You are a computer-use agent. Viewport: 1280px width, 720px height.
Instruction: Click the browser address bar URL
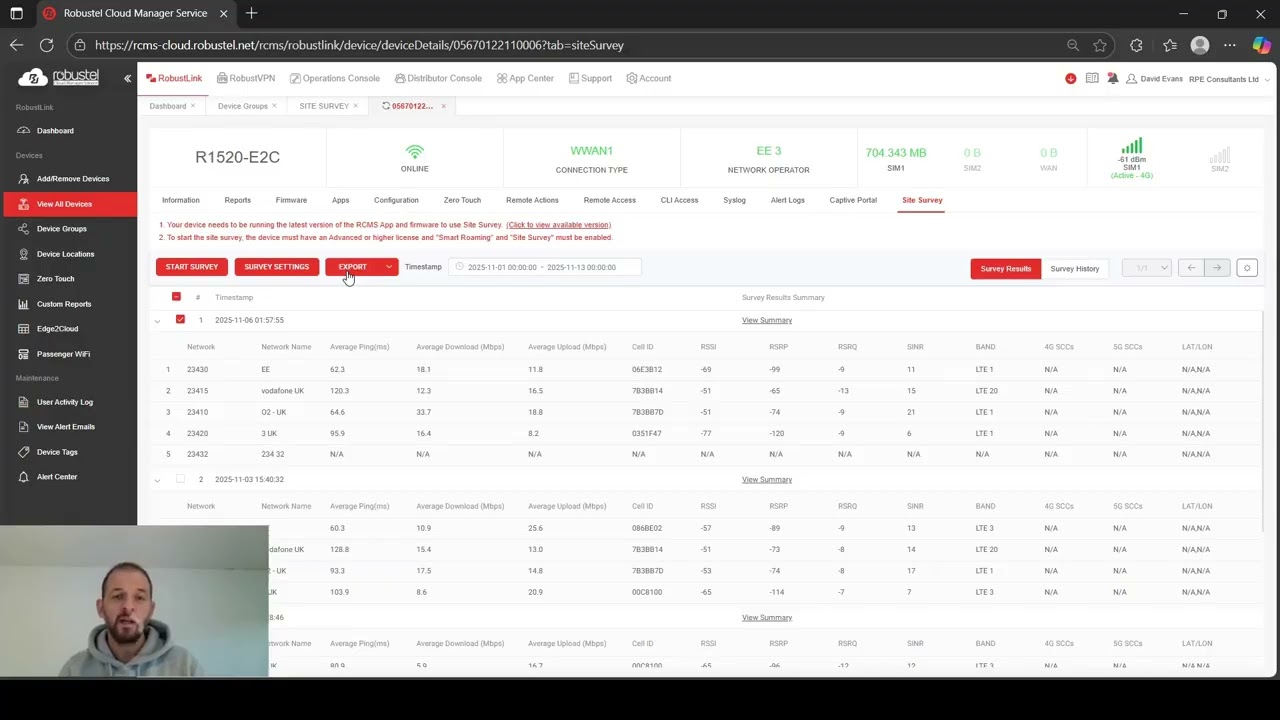359,45
